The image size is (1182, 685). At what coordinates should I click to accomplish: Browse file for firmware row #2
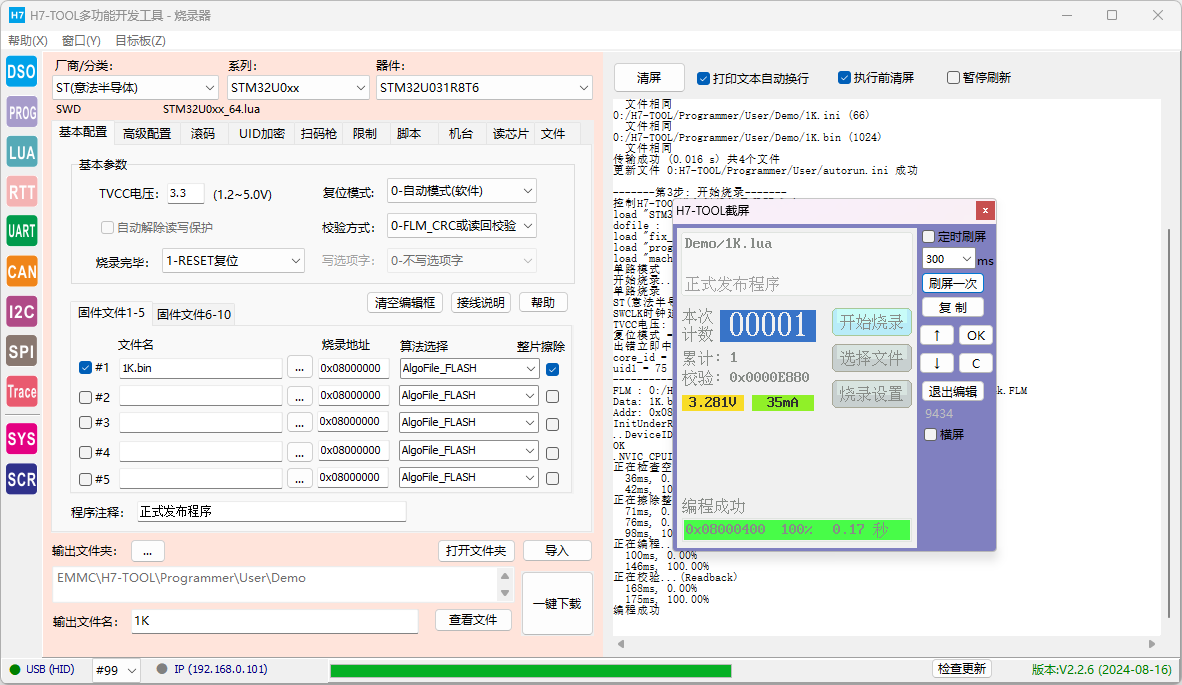[299, 396]
